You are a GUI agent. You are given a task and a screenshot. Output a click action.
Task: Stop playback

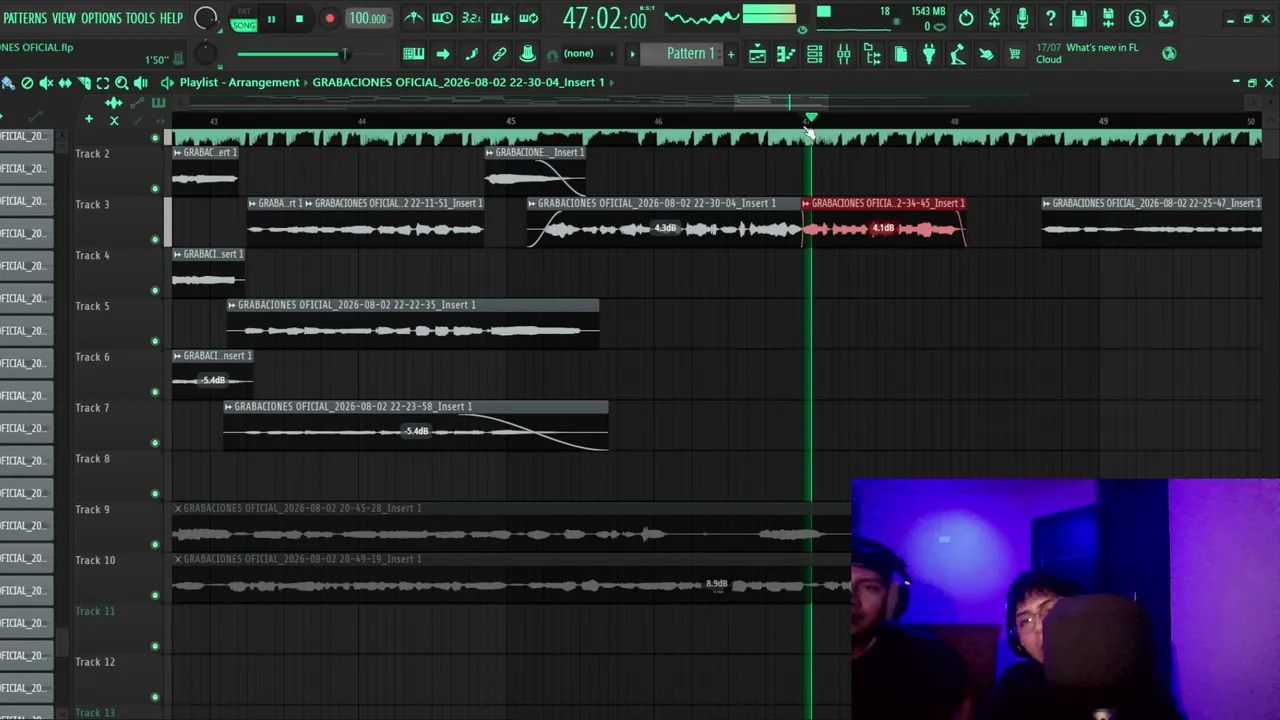click(x=299, y=19)
